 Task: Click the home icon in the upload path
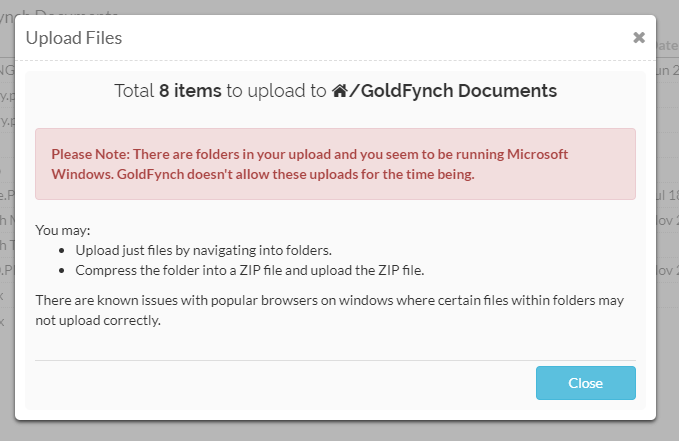click(x=340, y=91)
